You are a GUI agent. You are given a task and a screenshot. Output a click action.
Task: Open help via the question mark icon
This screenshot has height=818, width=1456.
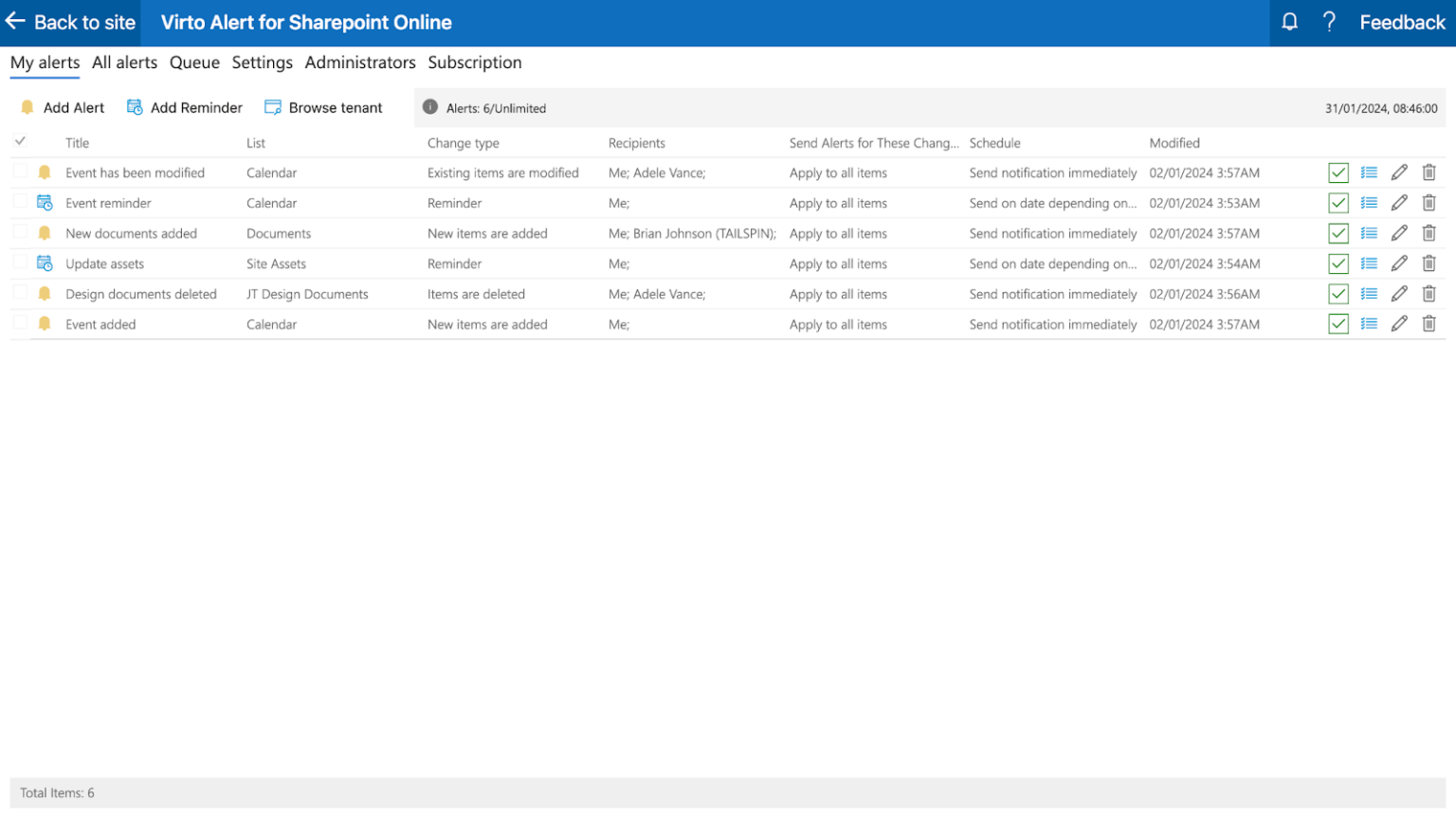tap(1329, 21)
